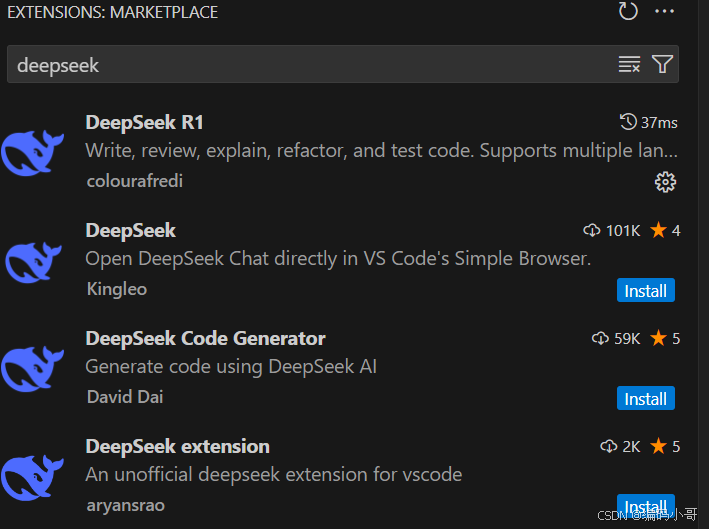The height and width of the screenshot is (529, 709).
Task: Click the Kingleo DeepSeek whale logo
Action: (33, 262)
